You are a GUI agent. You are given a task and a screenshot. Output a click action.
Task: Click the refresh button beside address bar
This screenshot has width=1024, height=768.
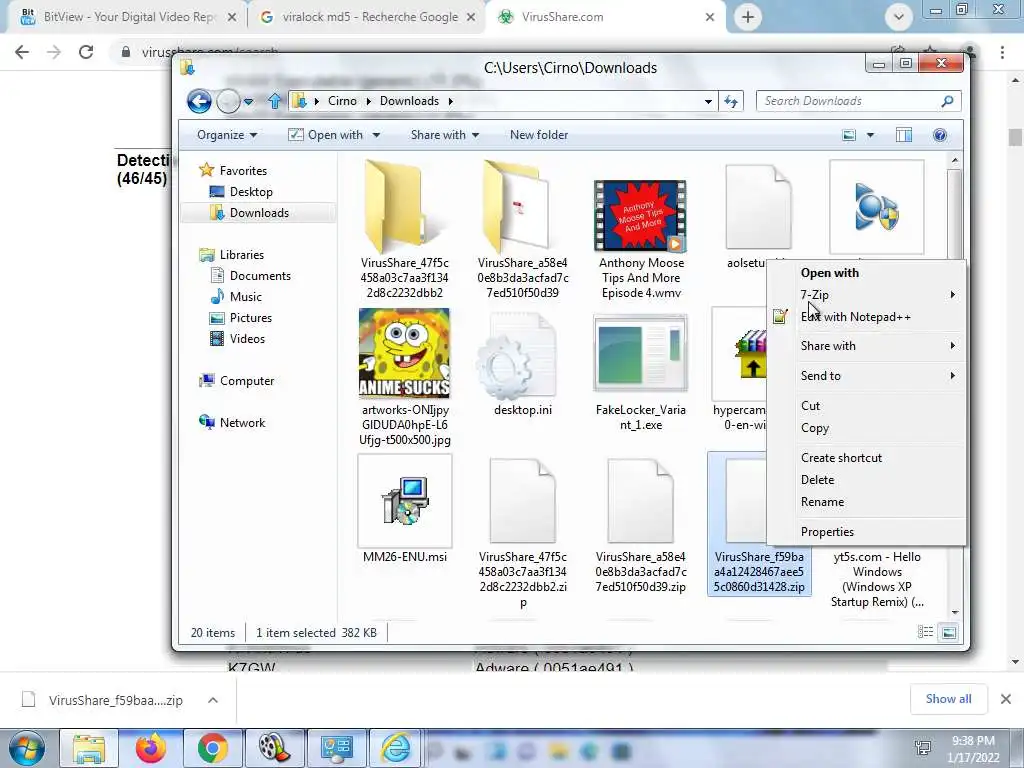click(731, 101)
